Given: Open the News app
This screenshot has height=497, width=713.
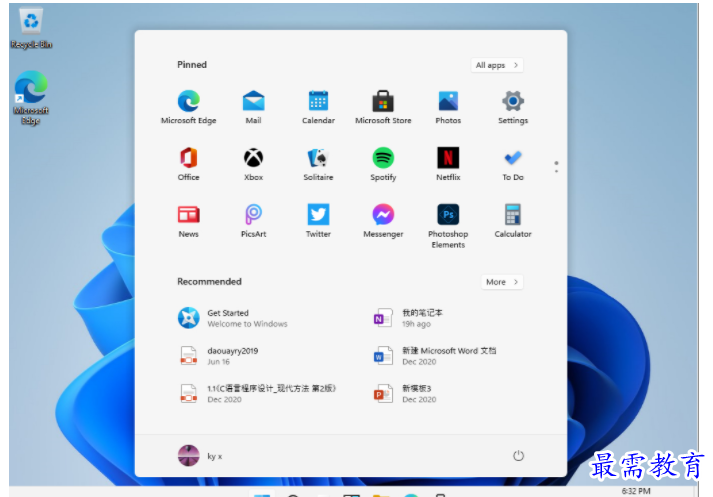Looking at the screenshot, I should point(189,221).
